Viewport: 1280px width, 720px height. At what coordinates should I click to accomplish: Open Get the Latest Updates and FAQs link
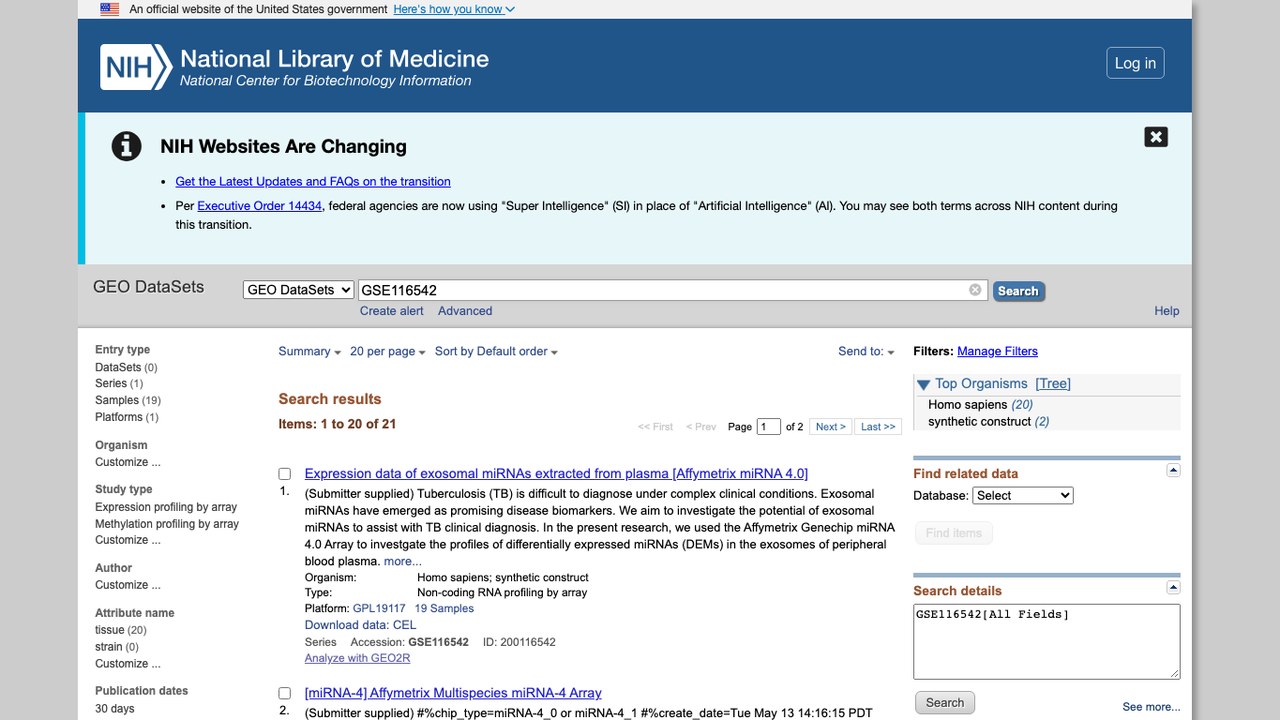pos(313,182)
